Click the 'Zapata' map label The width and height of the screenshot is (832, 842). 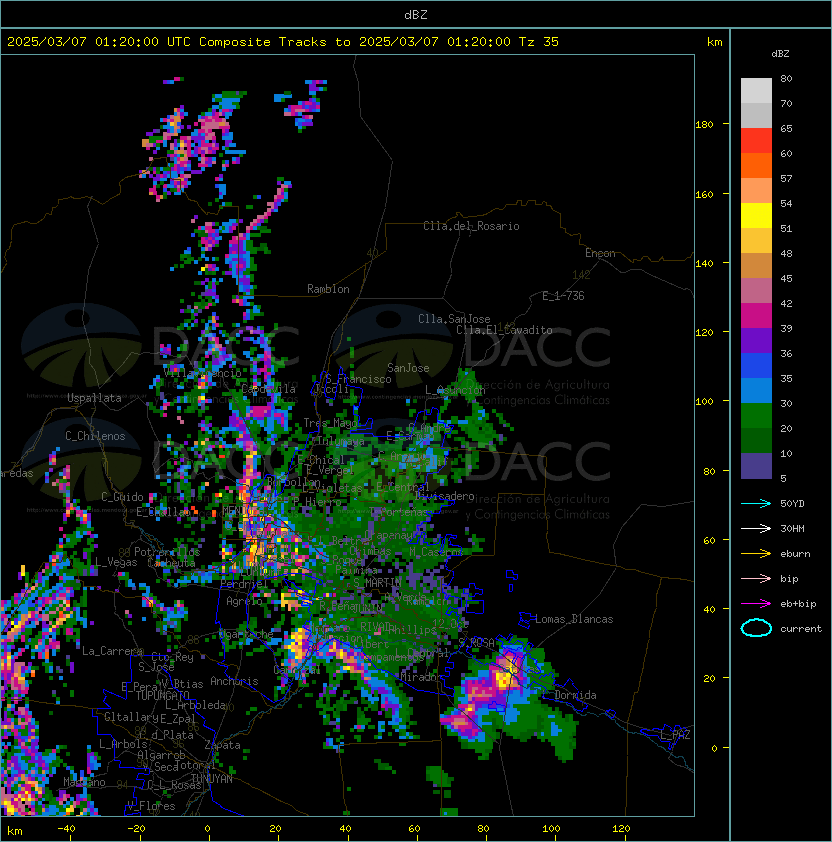tap(222, 745)
